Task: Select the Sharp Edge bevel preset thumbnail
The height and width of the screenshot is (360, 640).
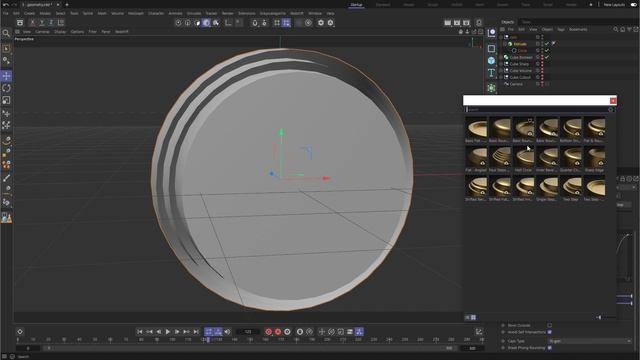Action: tap(595, 158)
